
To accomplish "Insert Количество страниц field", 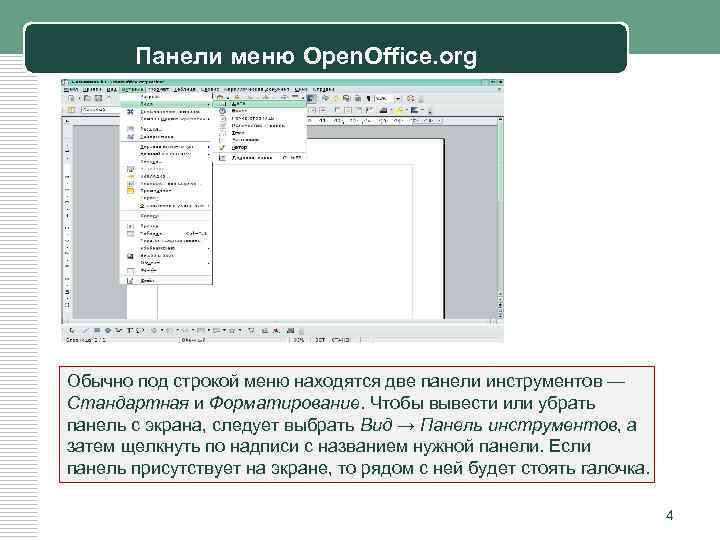I will (259, 125).
